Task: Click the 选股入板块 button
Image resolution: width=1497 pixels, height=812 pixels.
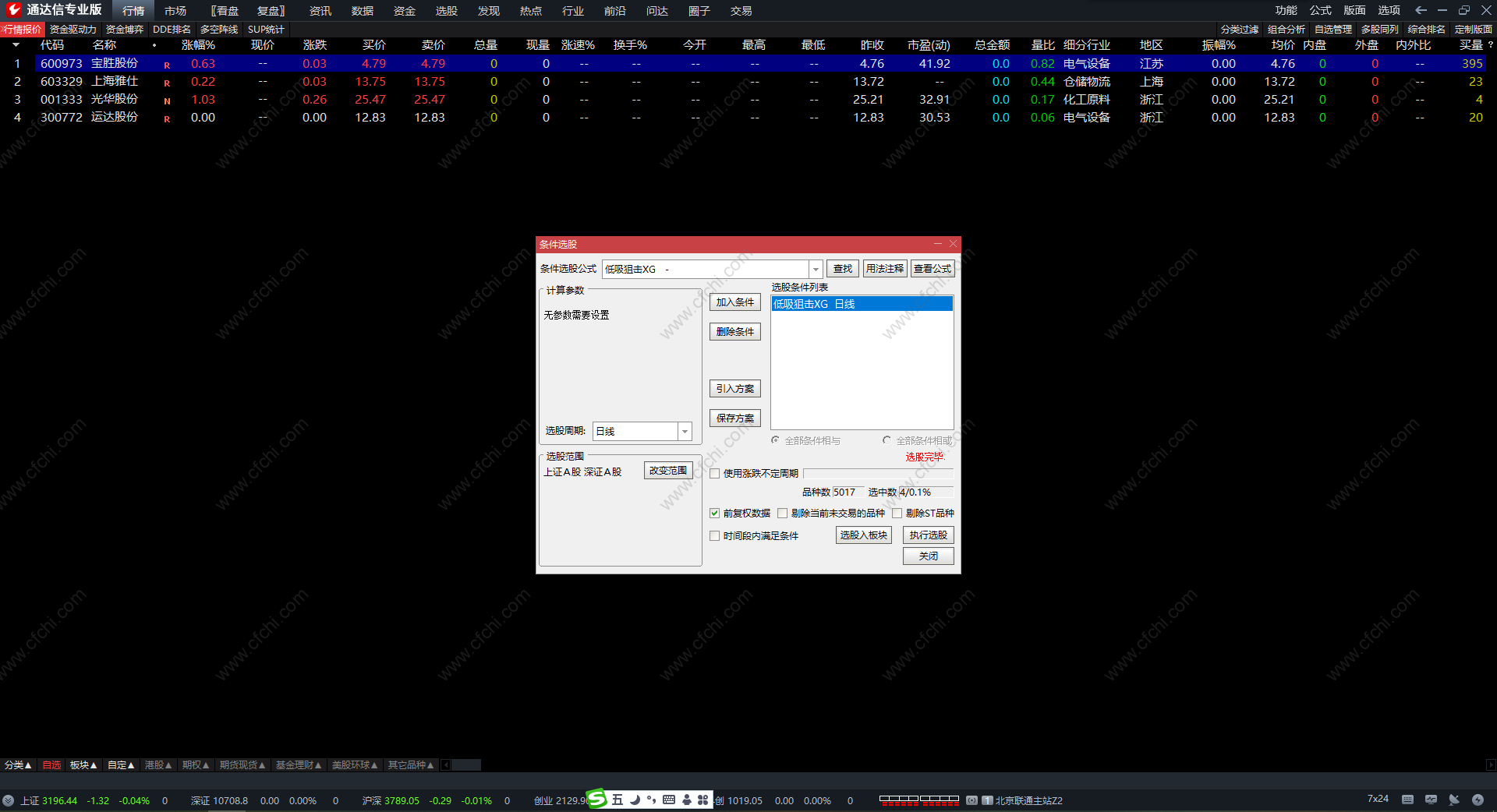Action: click(x=864, y=535)
